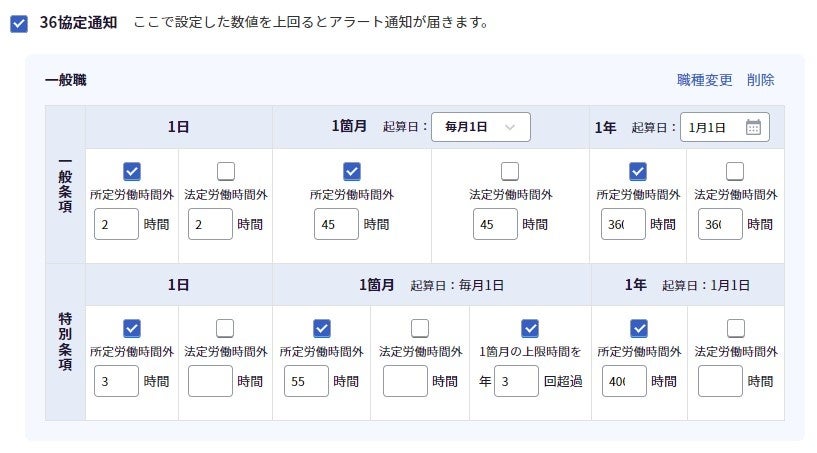Screen dimensions: 817x453
Task: Enable 特別条項 1日 法定労働時間外 checkbox
Action: pyautogui.click(x=225, y=328)
